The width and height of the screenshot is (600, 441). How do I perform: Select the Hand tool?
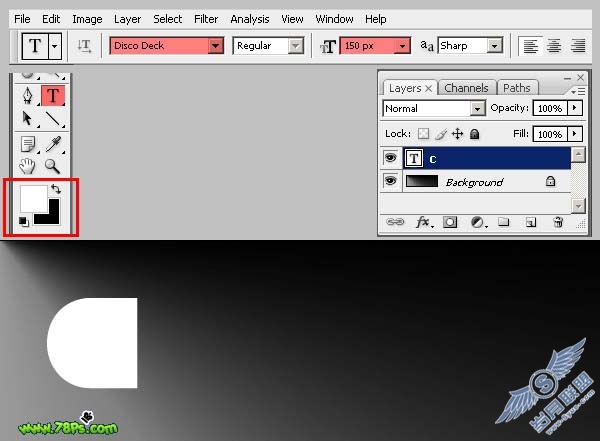(x=28, y=166)
